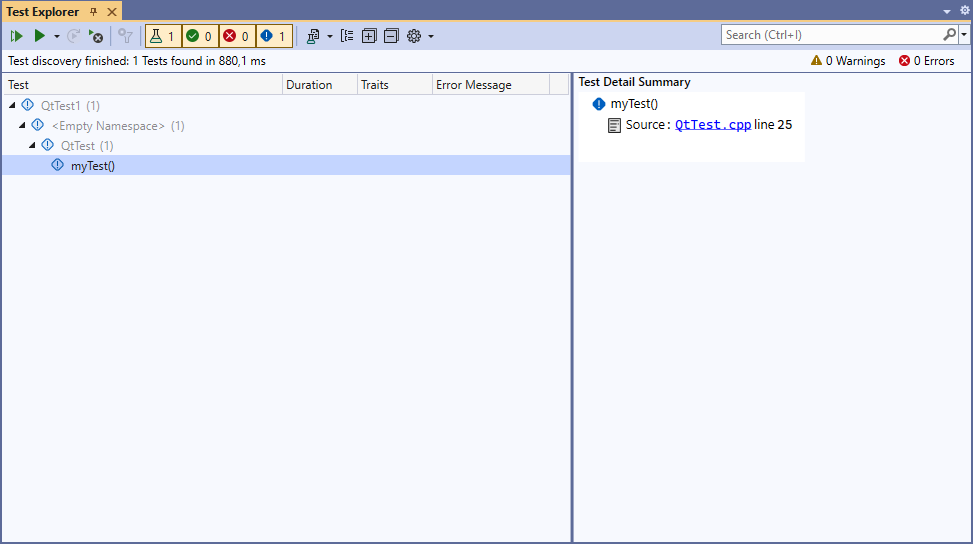Click the Run failed tests icon
The height and width of the screenshot is (544, 973).
point(96,36)
